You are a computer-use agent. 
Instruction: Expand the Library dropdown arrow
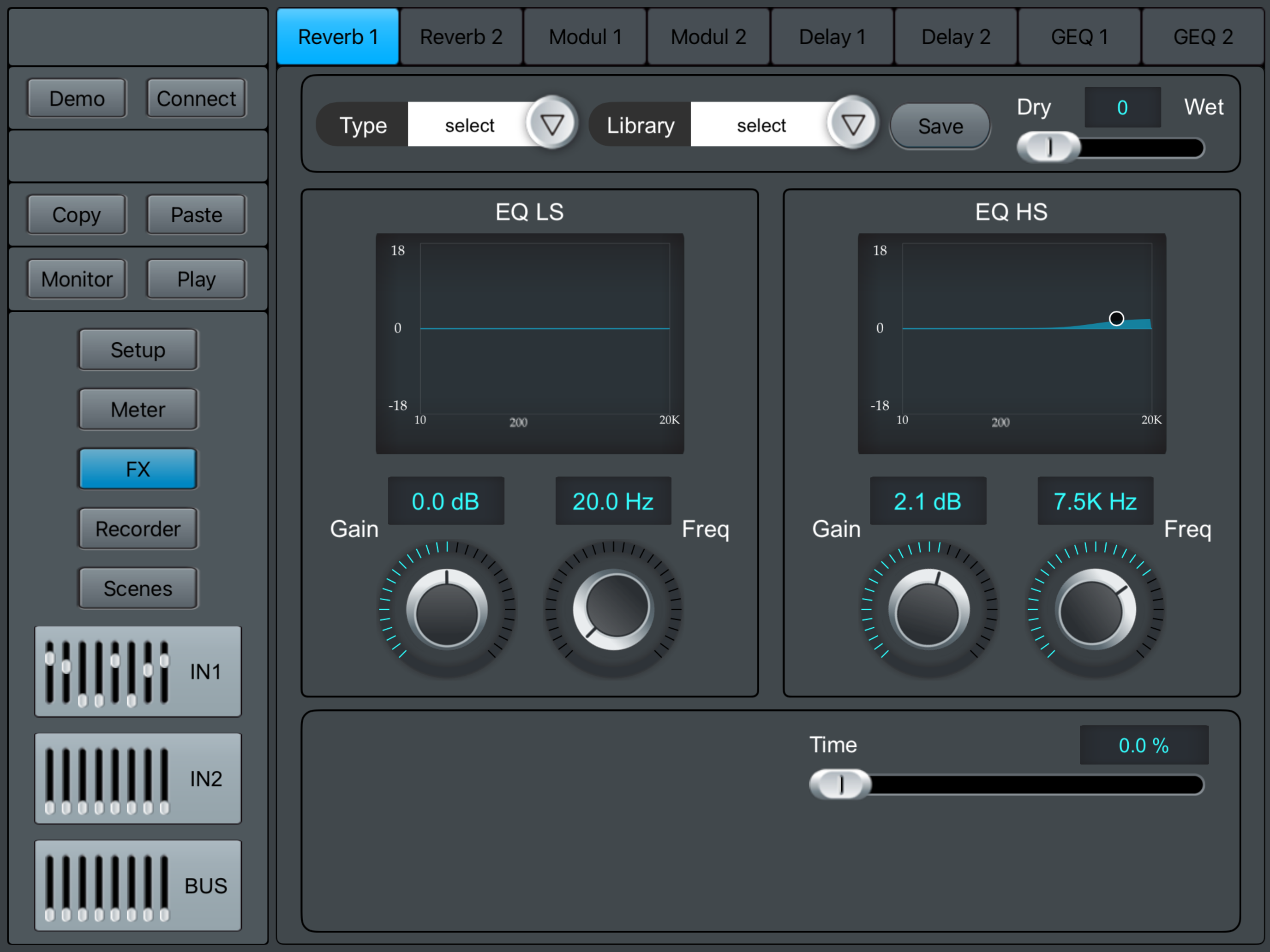pyautogui.click(x=853, y=123)
